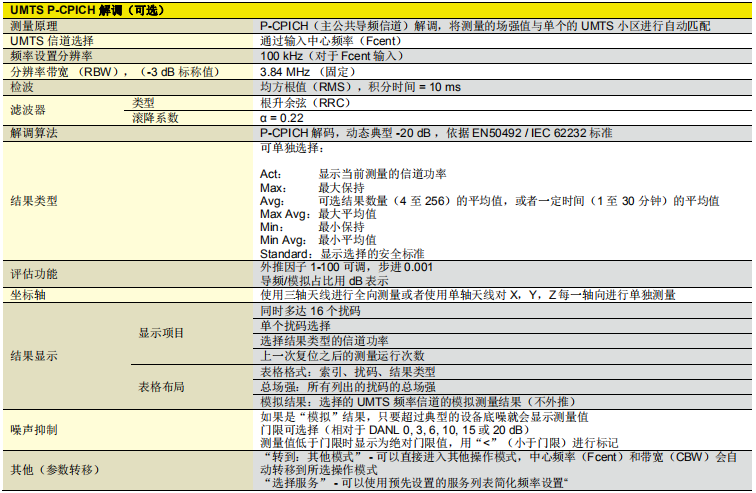Image resolution: width=756 pixels, height=493 pixels.
Task: Click the UMTS P-CPICH 解调 table header
Action: click(x=84, y=10)
